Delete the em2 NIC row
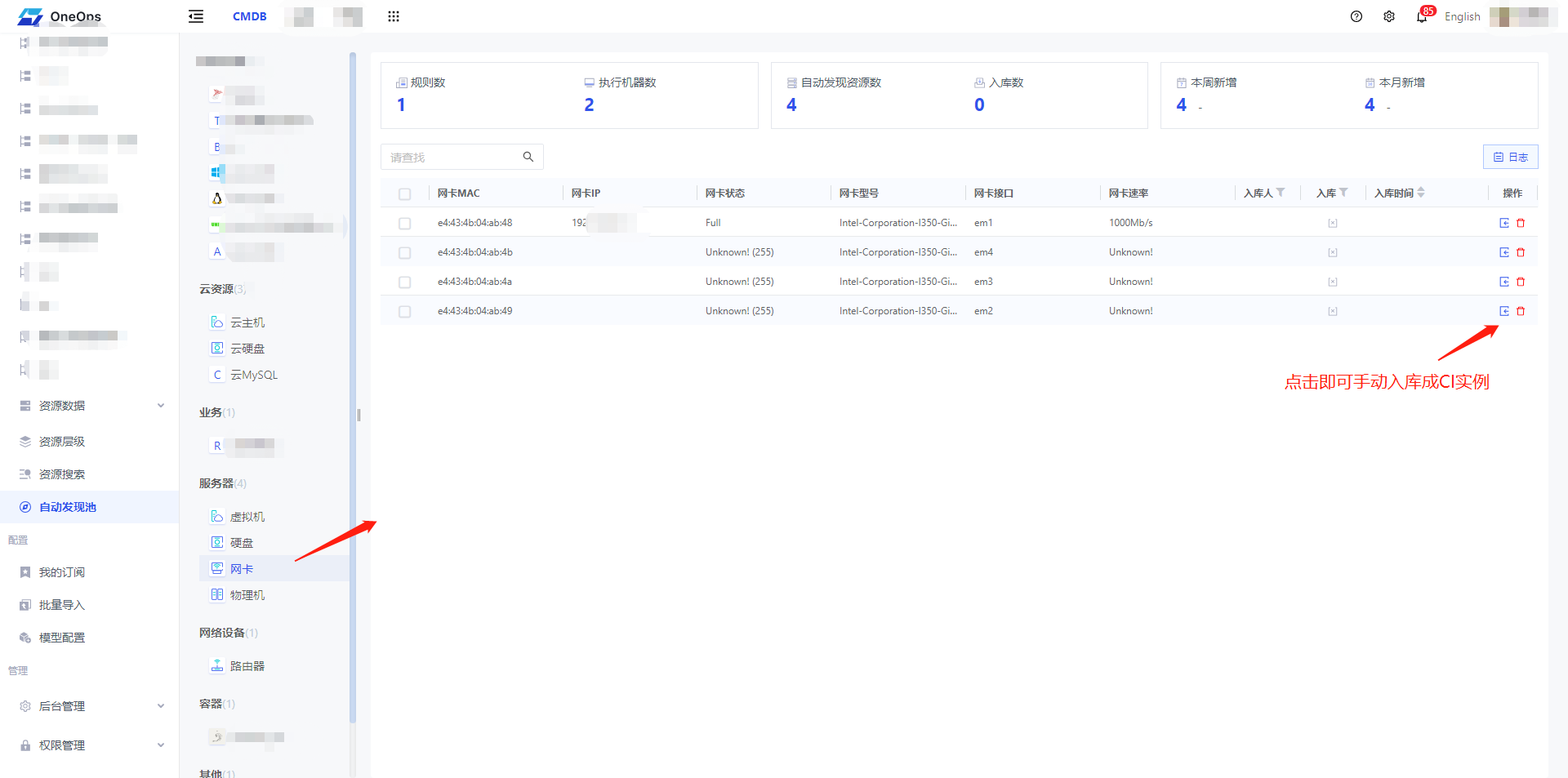 point(1521,311)
